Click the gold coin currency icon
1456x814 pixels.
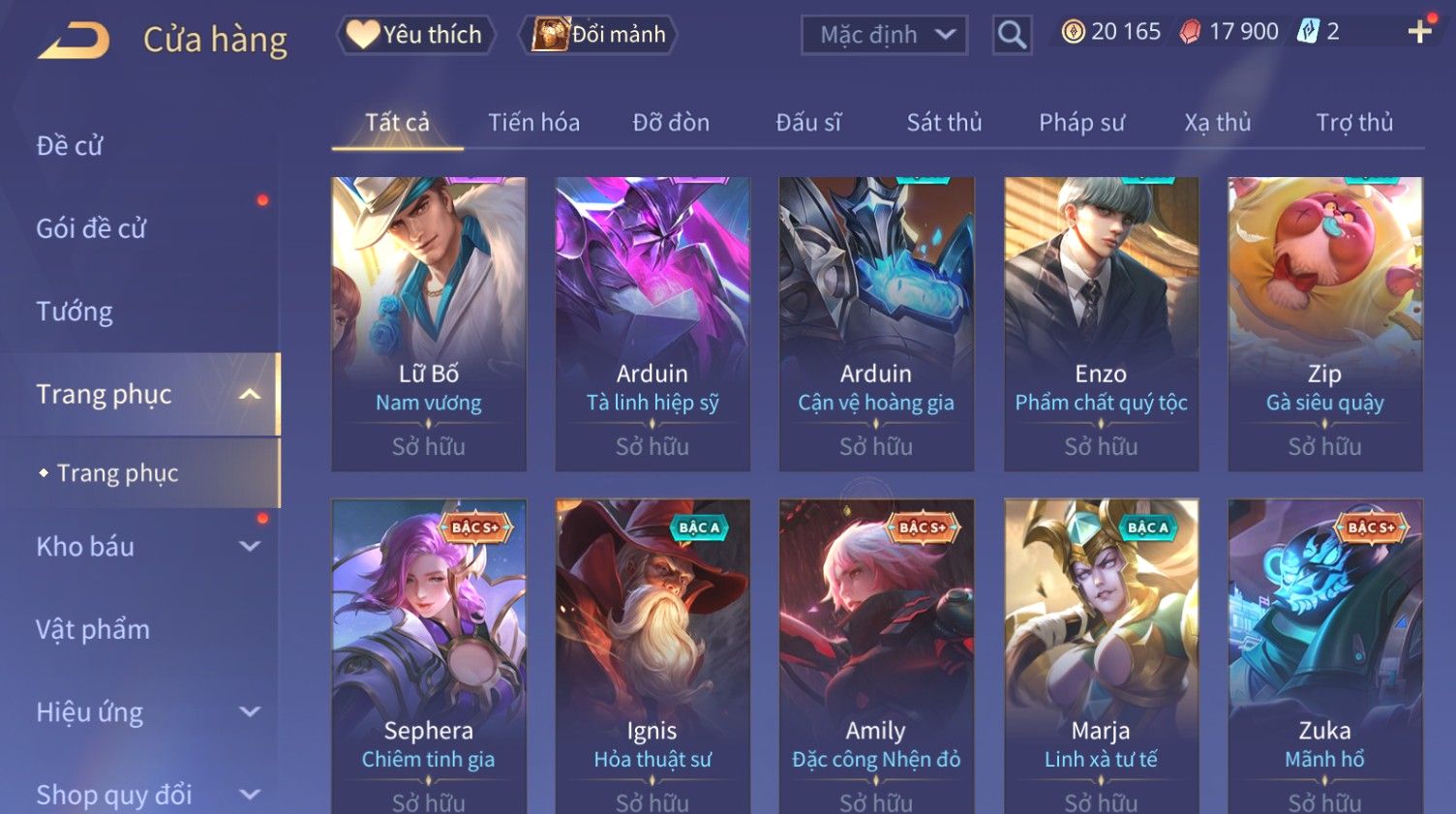pyautogui.click(x=1073, y=32)
